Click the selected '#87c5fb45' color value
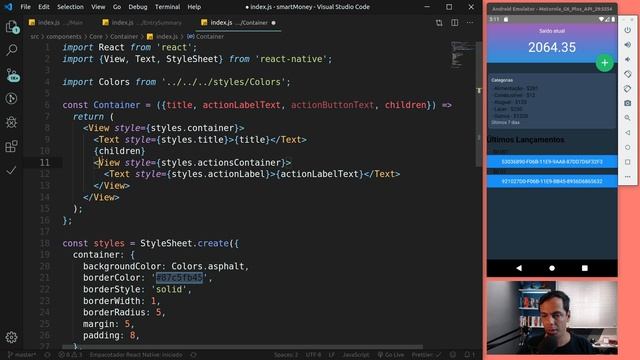This screenshot has width=640, height=360. pyautogui.click(x=179, y=278)
